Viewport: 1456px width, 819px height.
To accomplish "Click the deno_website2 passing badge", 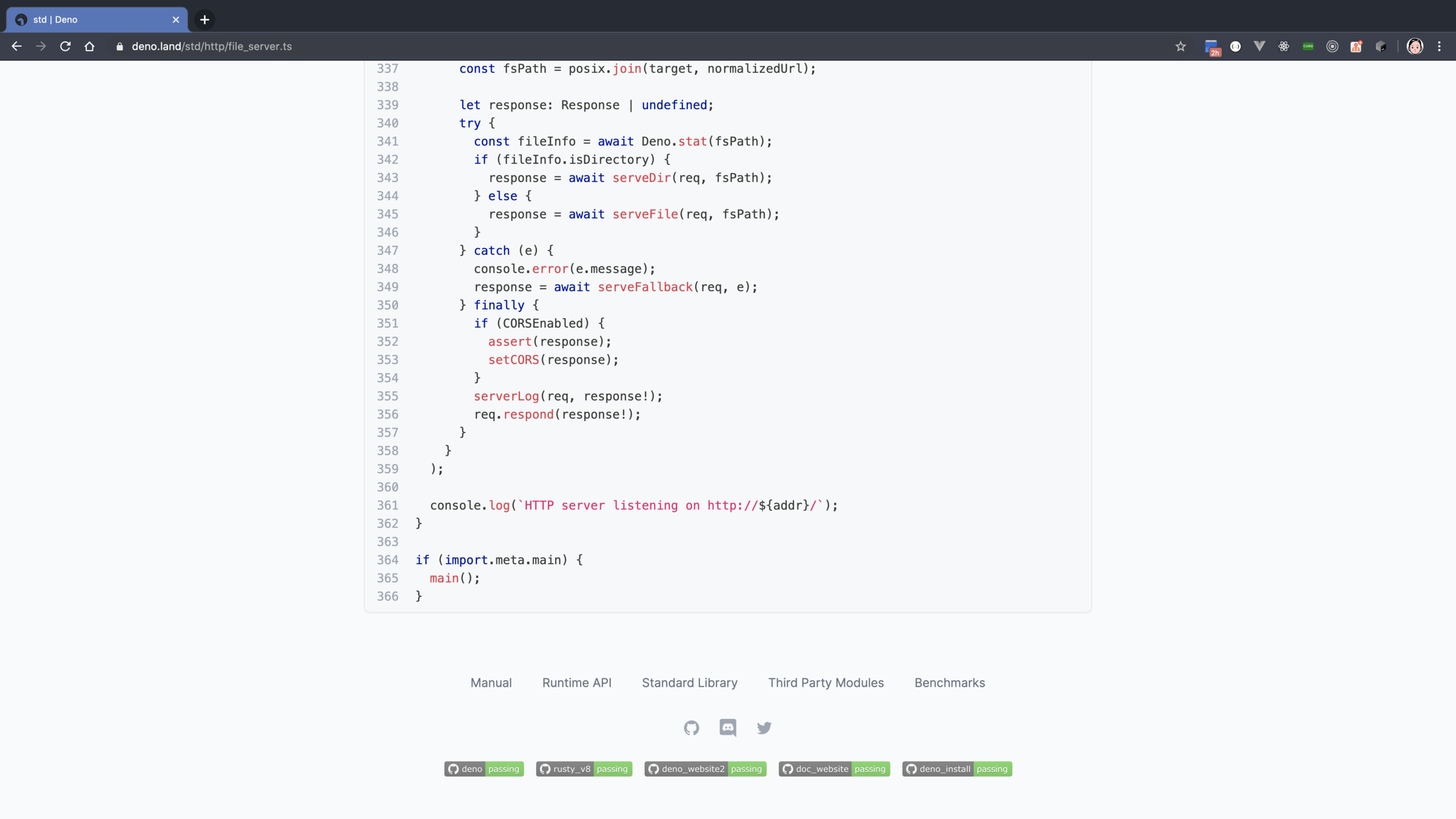I will [705, 769].
